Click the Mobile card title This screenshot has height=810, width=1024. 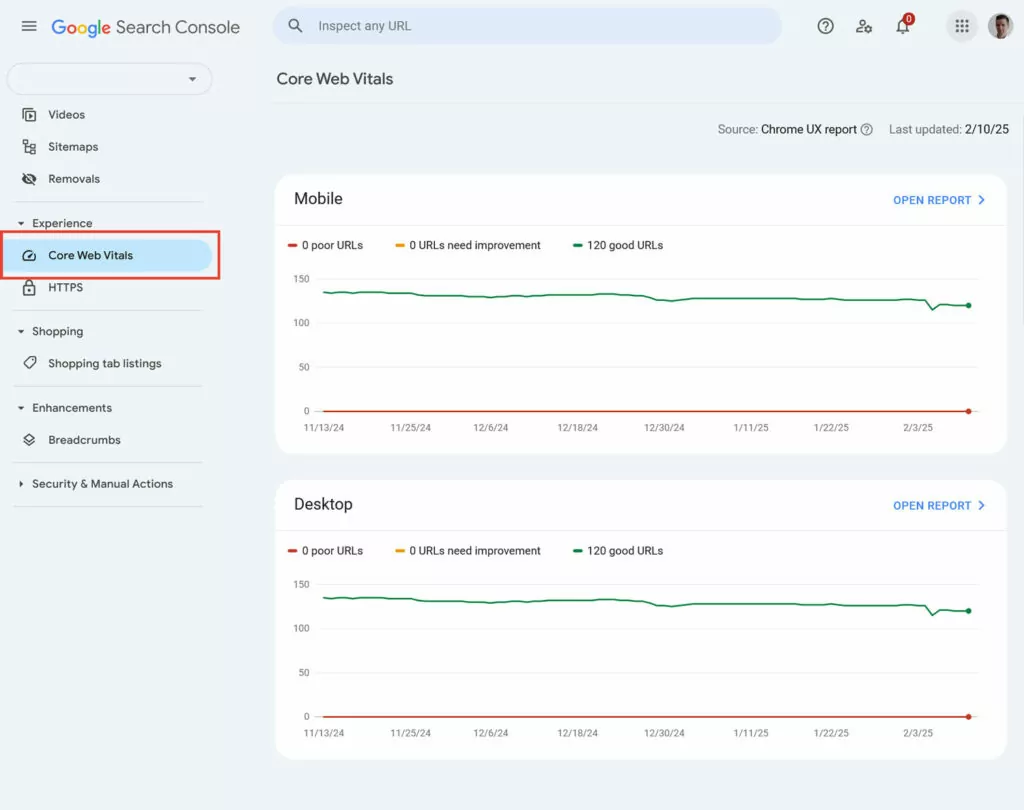pos(318,199)
